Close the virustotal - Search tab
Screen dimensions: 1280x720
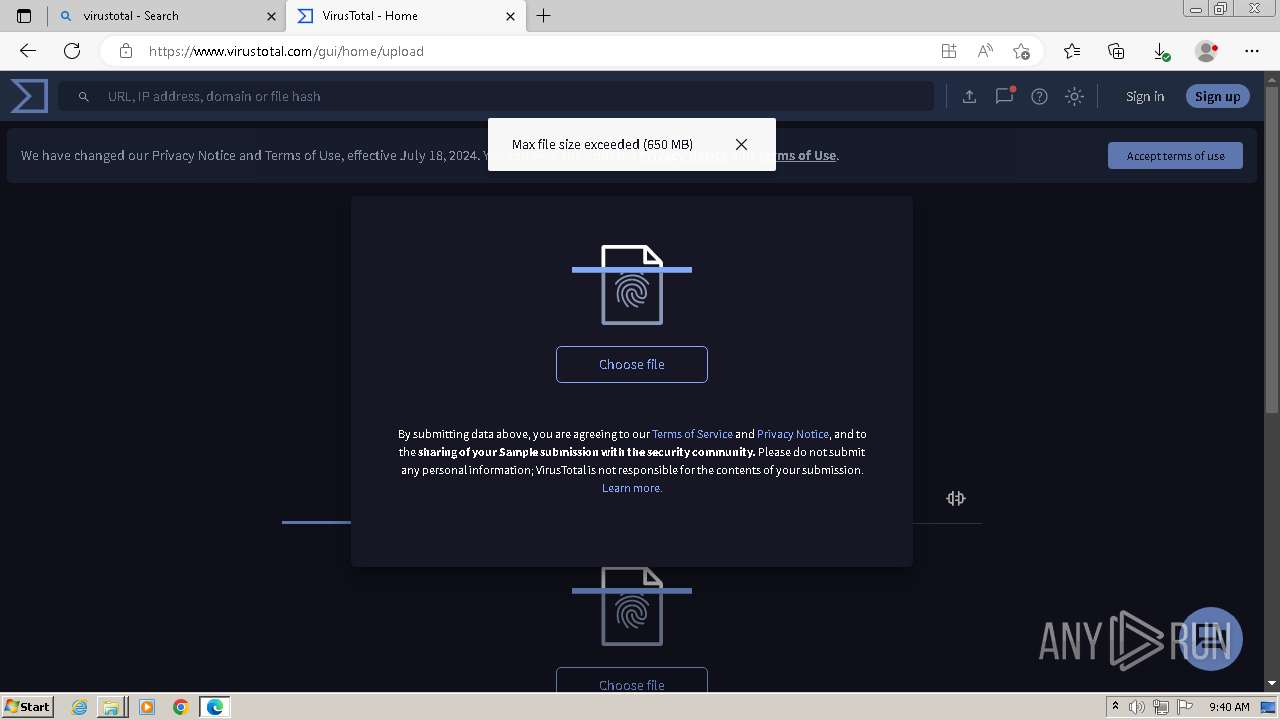pyautogui.click(x=271, y=16)
